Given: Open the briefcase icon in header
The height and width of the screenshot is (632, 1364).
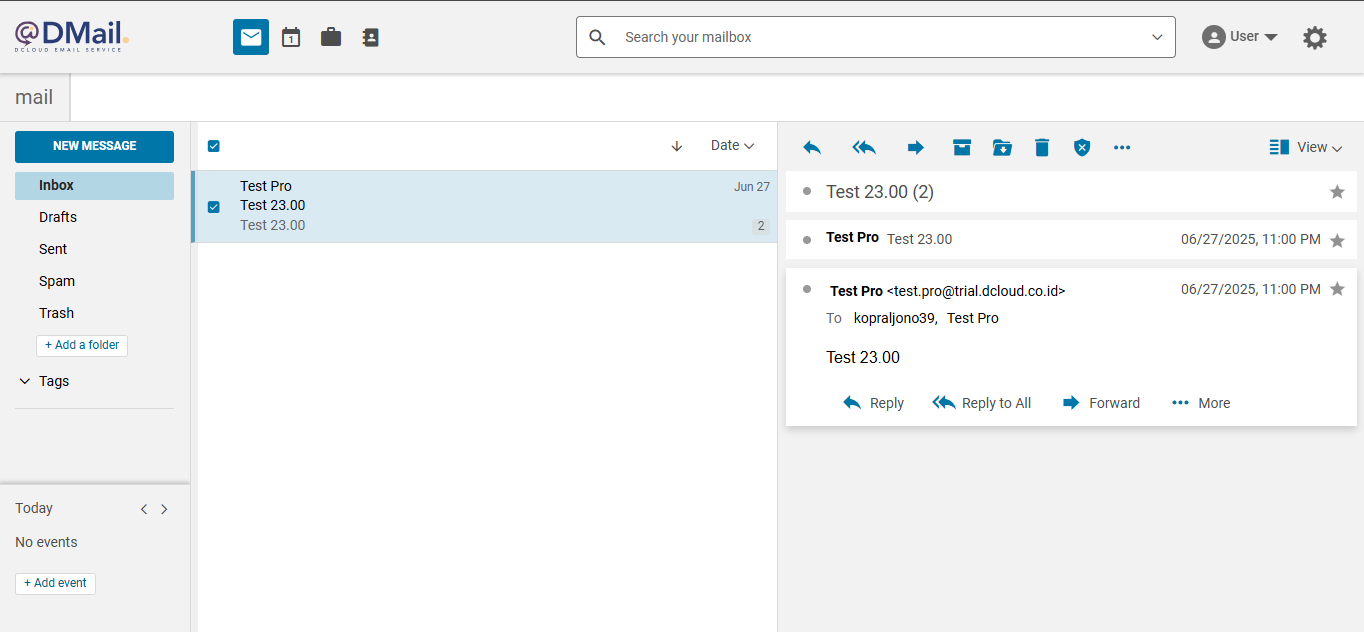Looking at the screenshot, I should tap(331, 37).
